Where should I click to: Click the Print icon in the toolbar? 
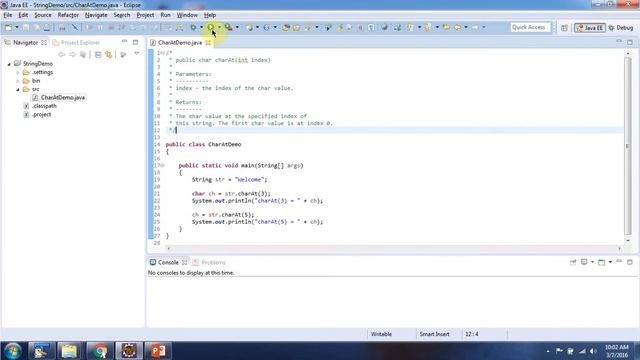(x=47, y=27)
